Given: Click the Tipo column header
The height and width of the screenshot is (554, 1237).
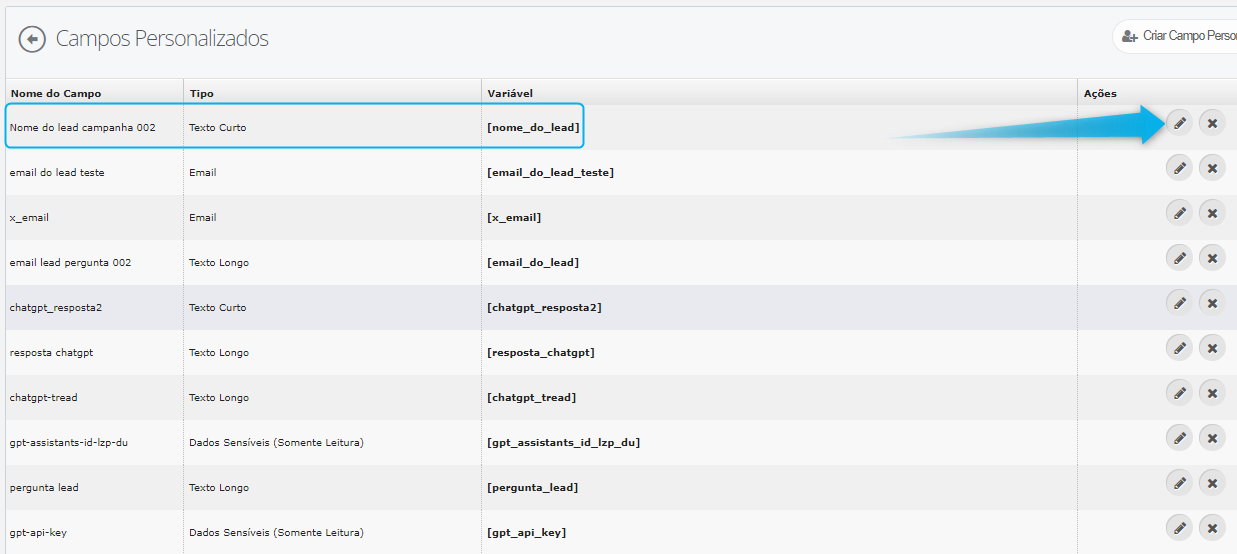Looking at the screenshot, I should click(x=201, y=93).
